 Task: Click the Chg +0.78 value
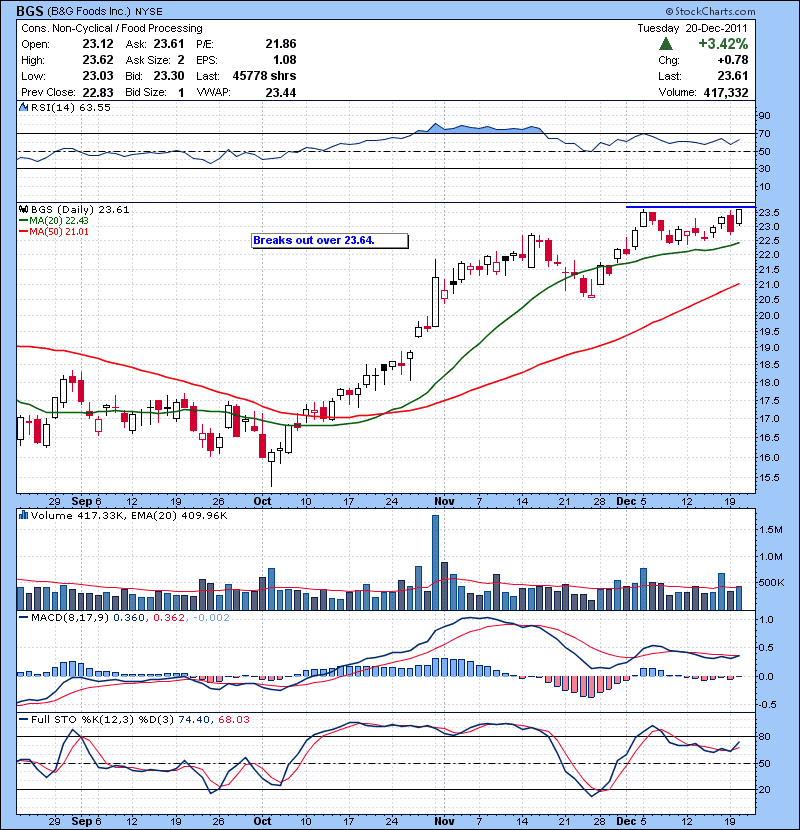(x=733, y=60)
